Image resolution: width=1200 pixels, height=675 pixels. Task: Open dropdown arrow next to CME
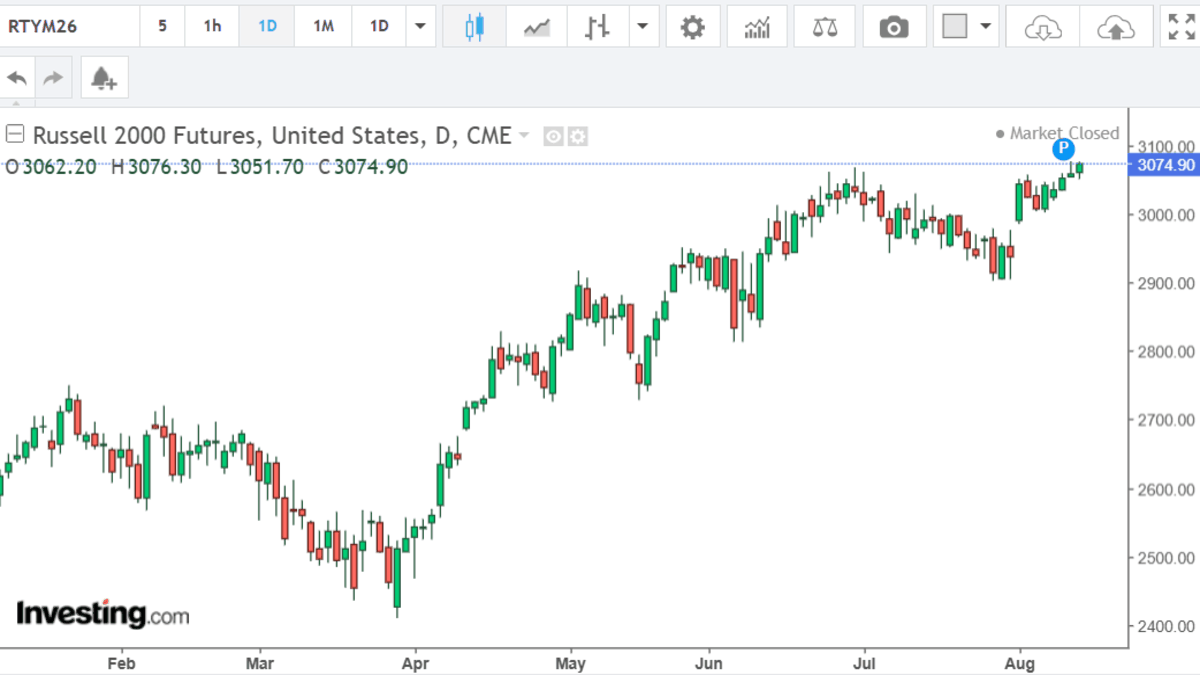tap(524, 135)
